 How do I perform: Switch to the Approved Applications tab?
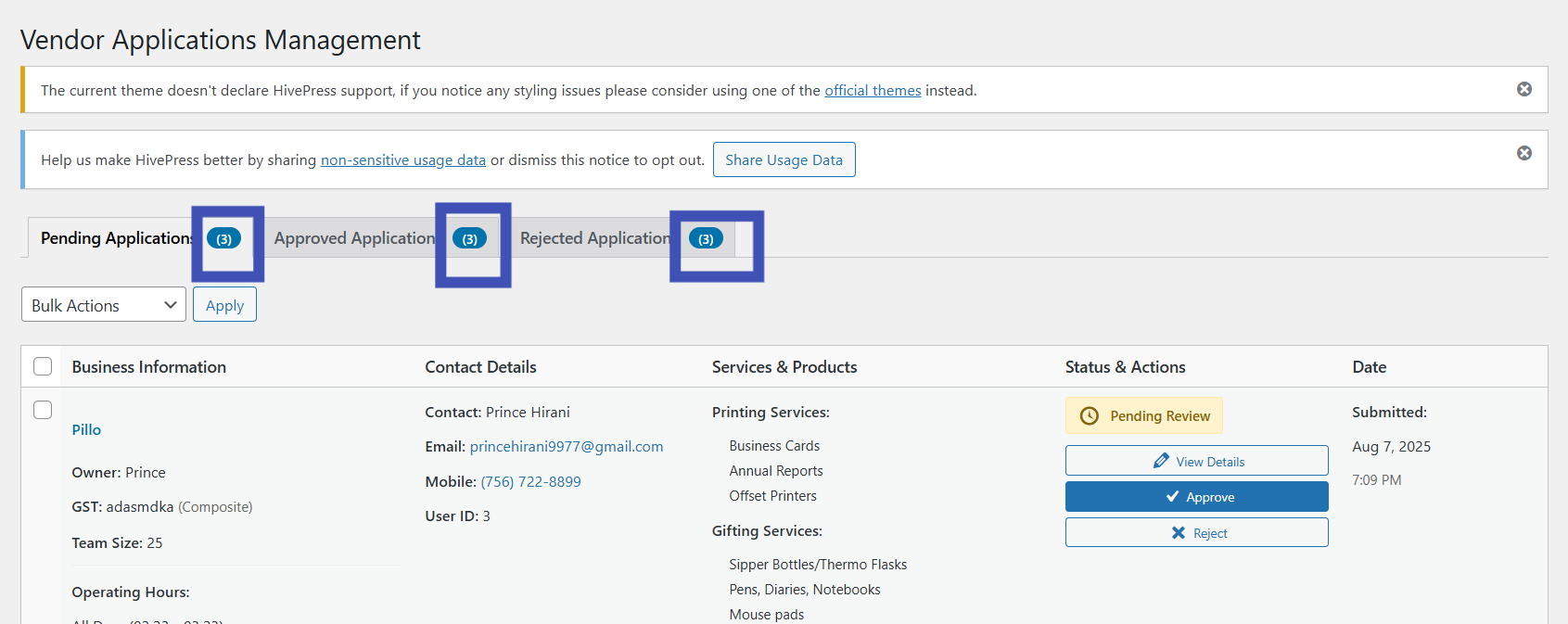[355, 238]
